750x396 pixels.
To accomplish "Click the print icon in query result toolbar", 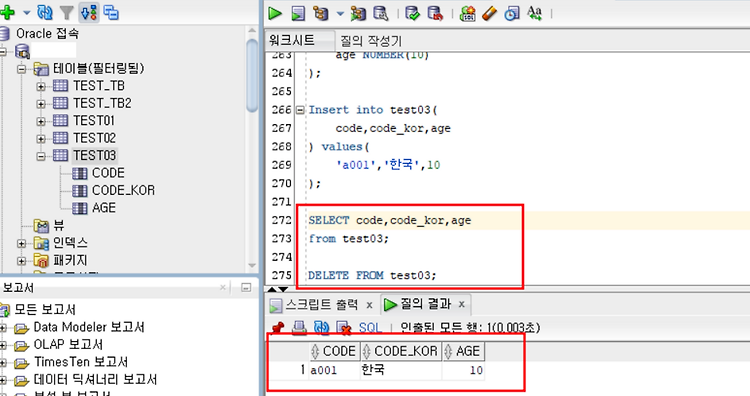I will coord(299,328).
